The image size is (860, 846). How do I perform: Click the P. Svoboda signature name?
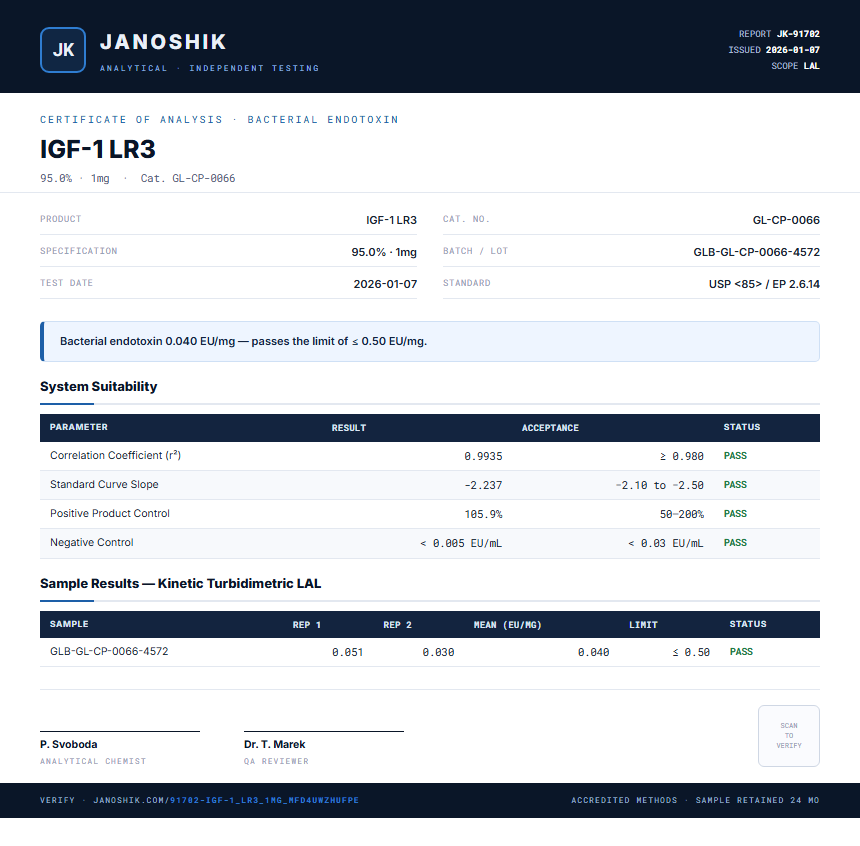coord(69,744)
